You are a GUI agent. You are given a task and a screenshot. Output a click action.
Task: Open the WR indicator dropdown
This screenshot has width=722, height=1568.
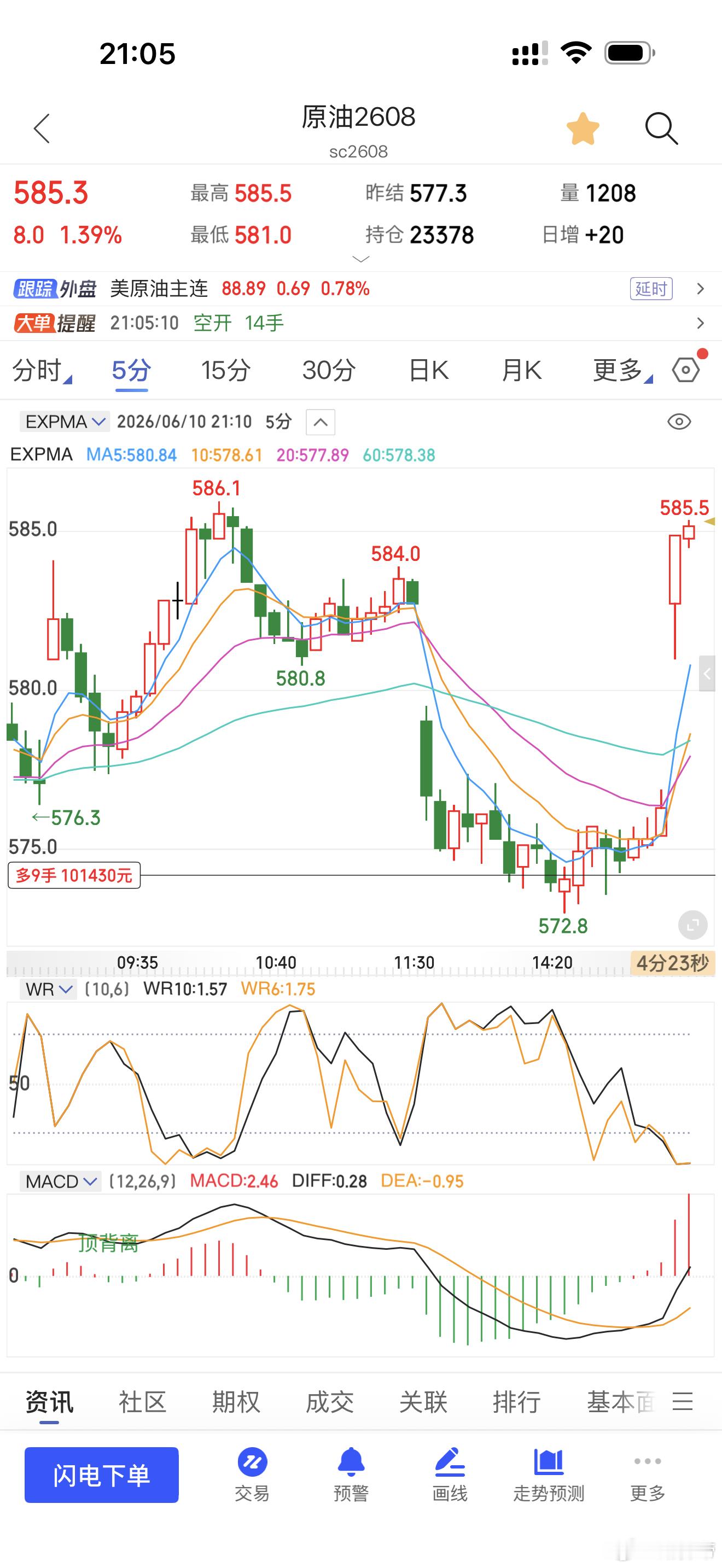click(x=48, y=989)
